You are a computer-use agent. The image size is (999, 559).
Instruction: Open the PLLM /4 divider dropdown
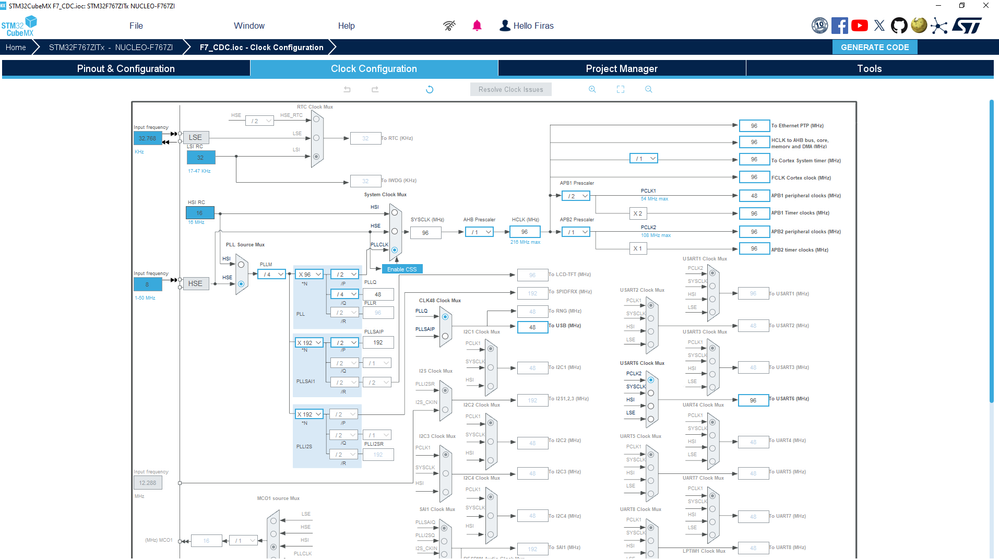(x=271, y=274)
